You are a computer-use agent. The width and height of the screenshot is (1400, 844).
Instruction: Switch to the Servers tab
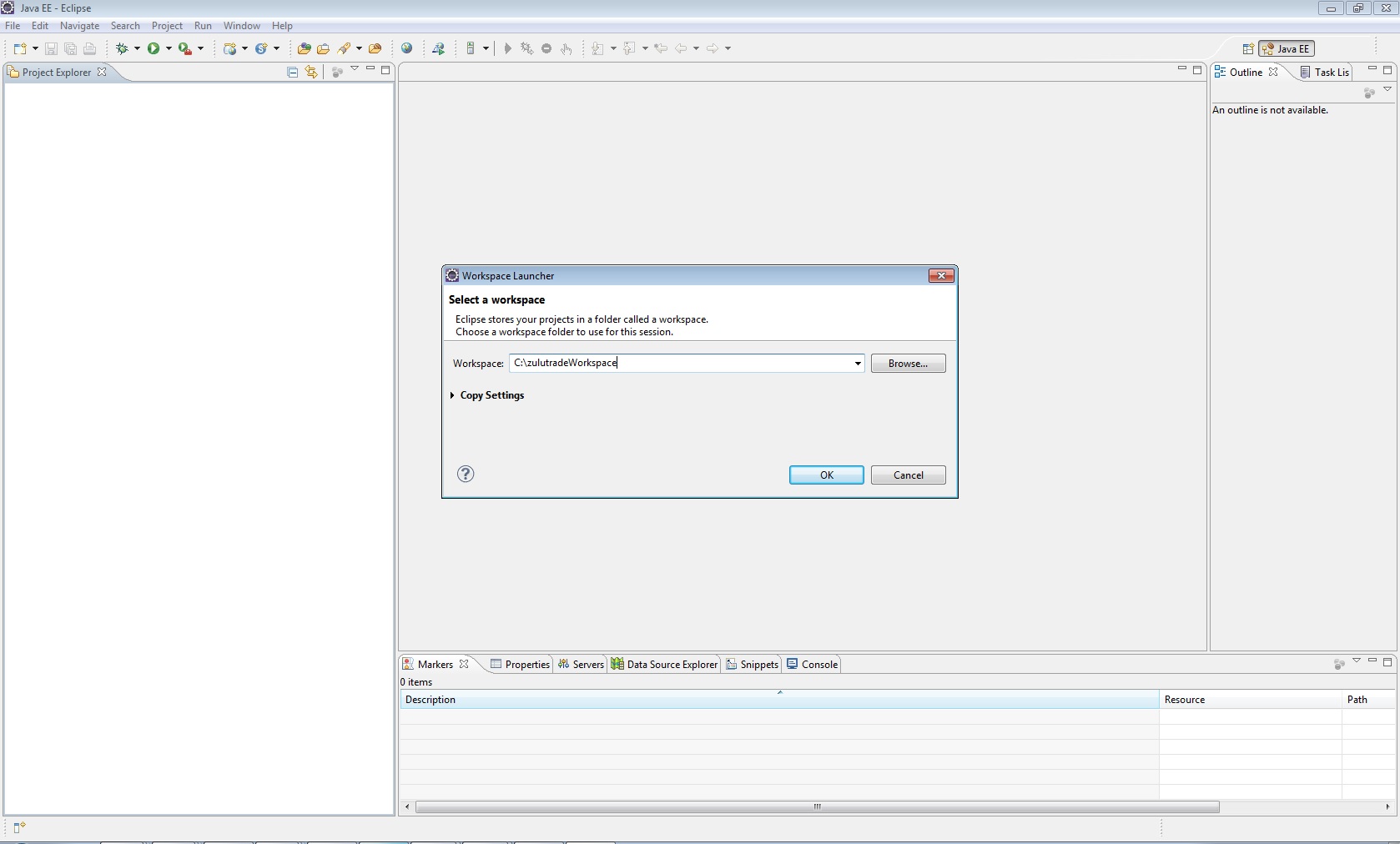(581, 665)
